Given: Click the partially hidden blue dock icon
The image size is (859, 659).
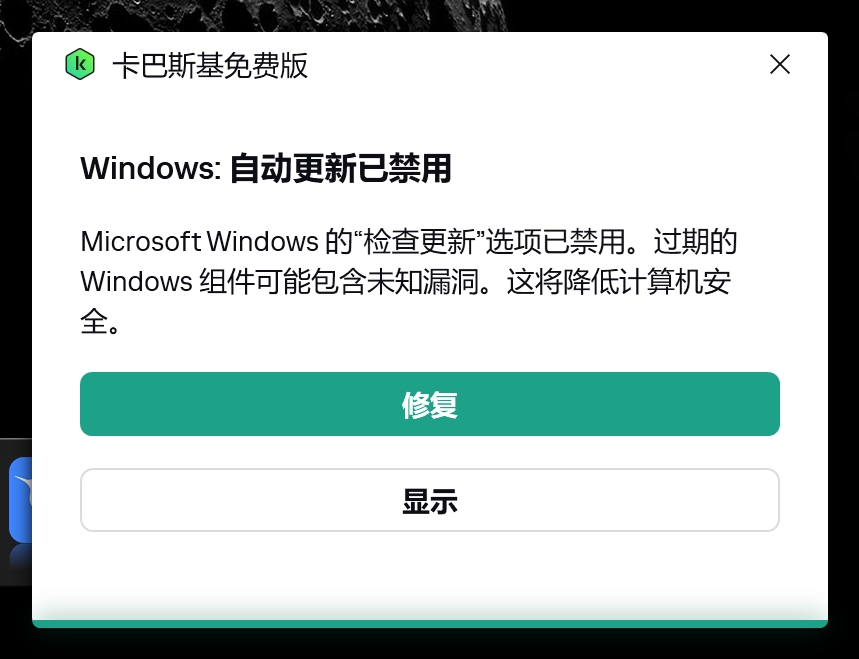Looking at the screenshot, I should click(20, 500).
